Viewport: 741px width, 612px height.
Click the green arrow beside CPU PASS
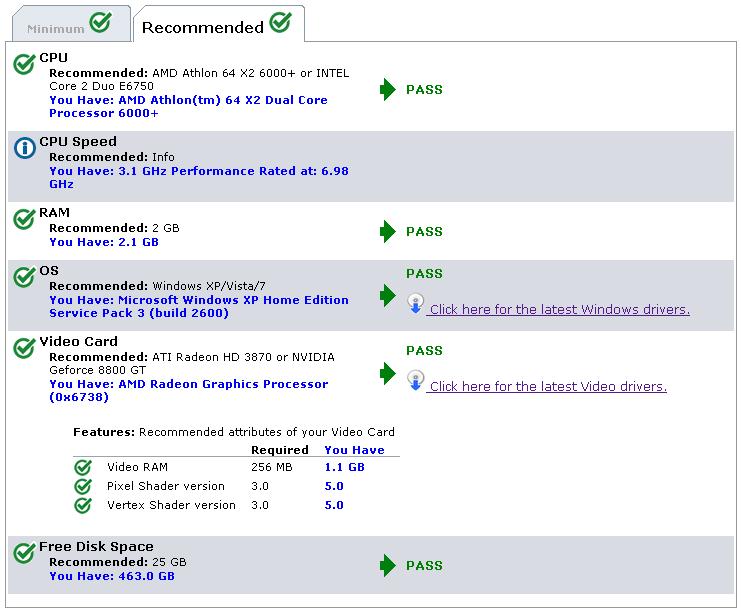point(387,89)
